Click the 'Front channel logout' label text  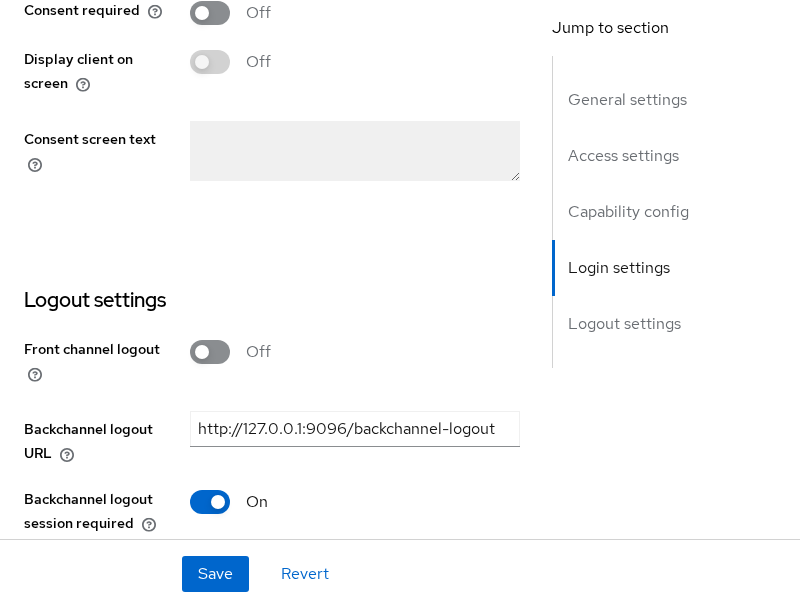tap(92, 349)
